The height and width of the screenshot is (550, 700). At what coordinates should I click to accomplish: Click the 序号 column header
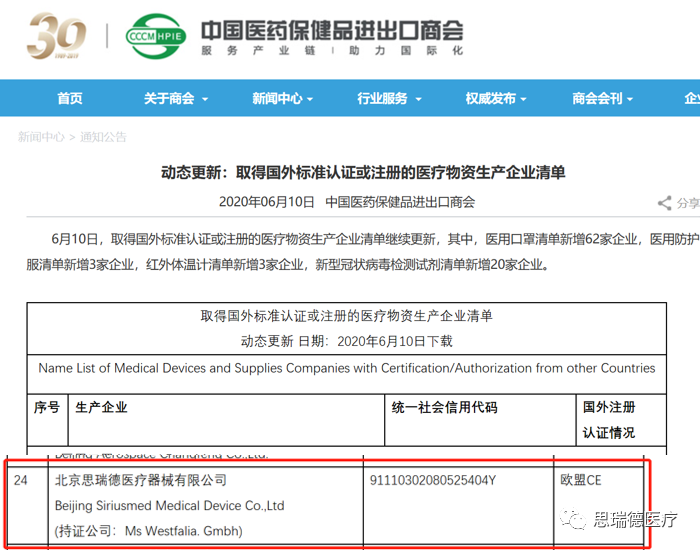click(x=47, y=407)
